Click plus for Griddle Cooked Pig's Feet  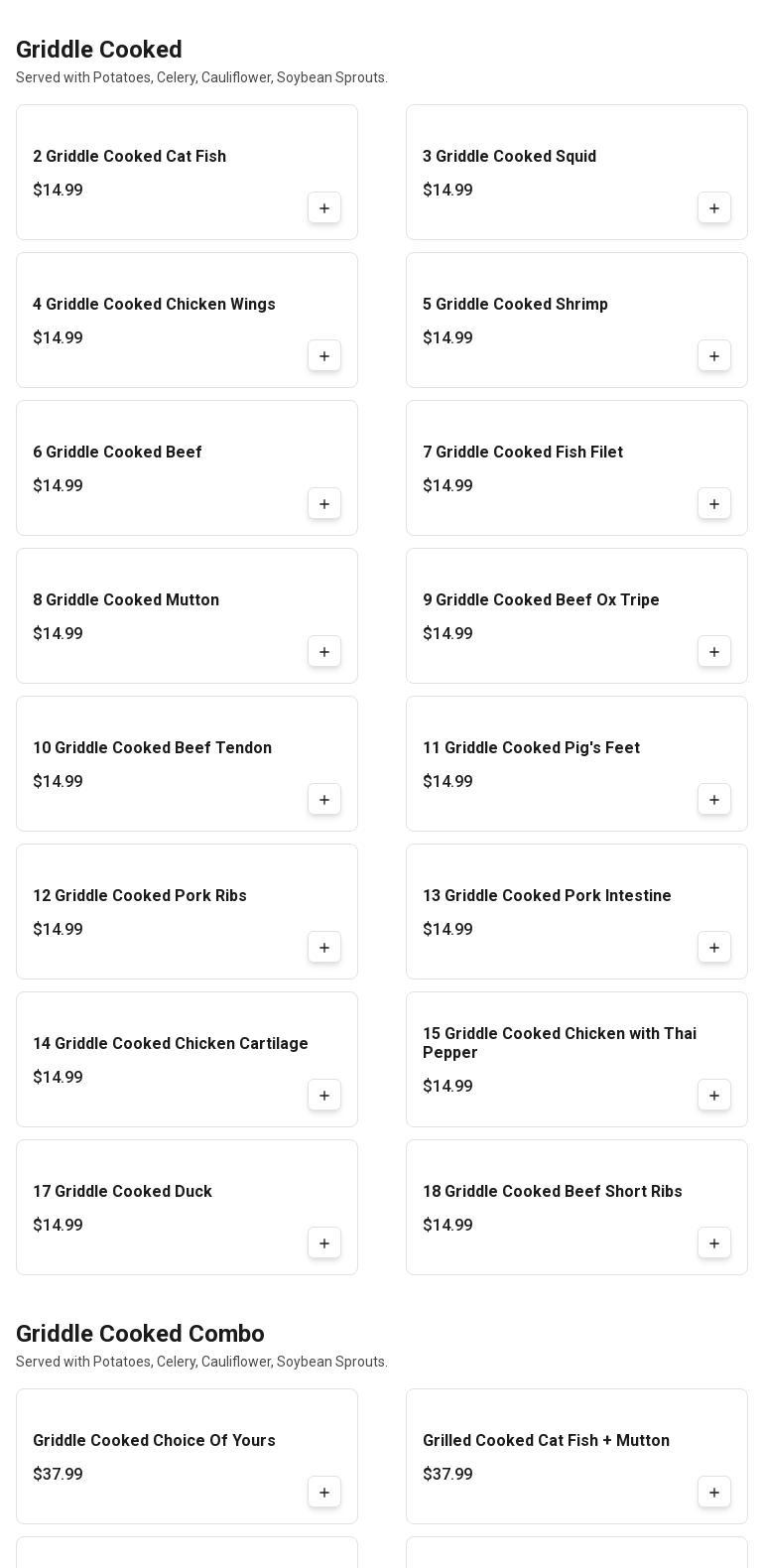[714, 800]
